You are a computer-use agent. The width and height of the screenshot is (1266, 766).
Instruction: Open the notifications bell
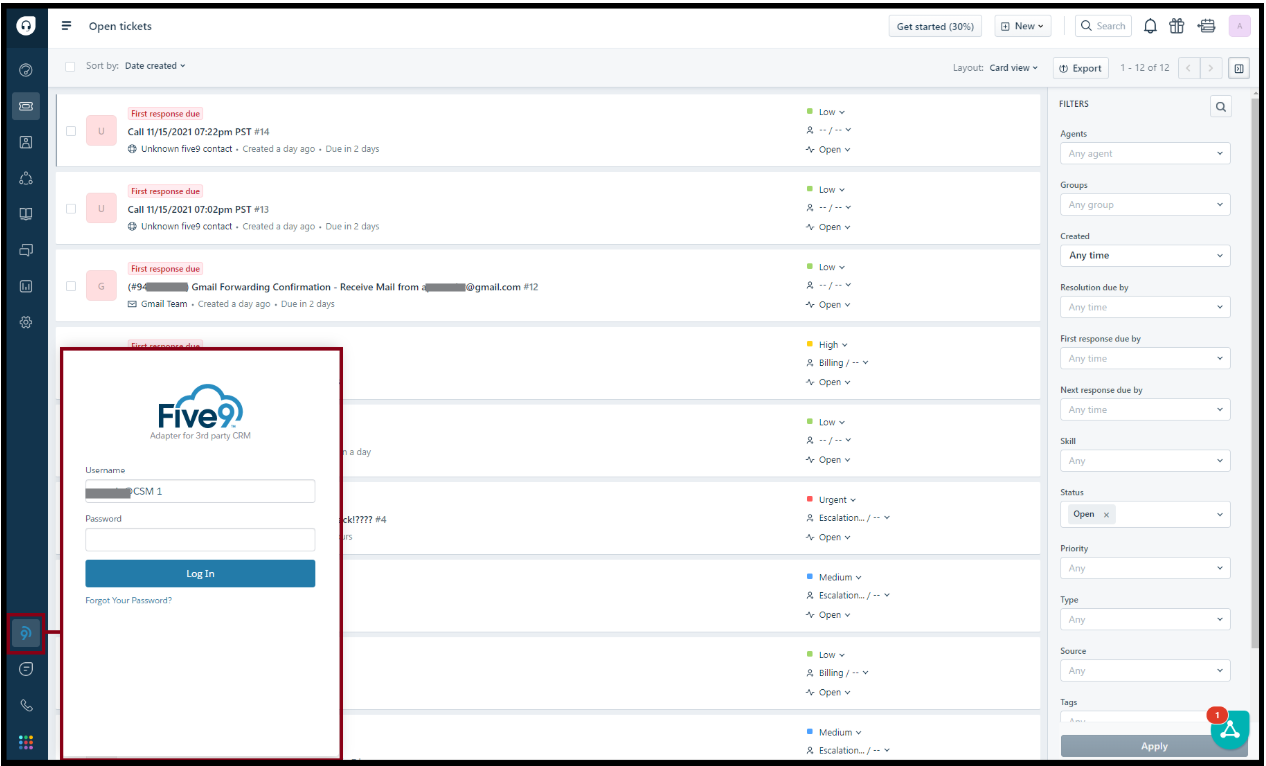(x=1150, y=26)
